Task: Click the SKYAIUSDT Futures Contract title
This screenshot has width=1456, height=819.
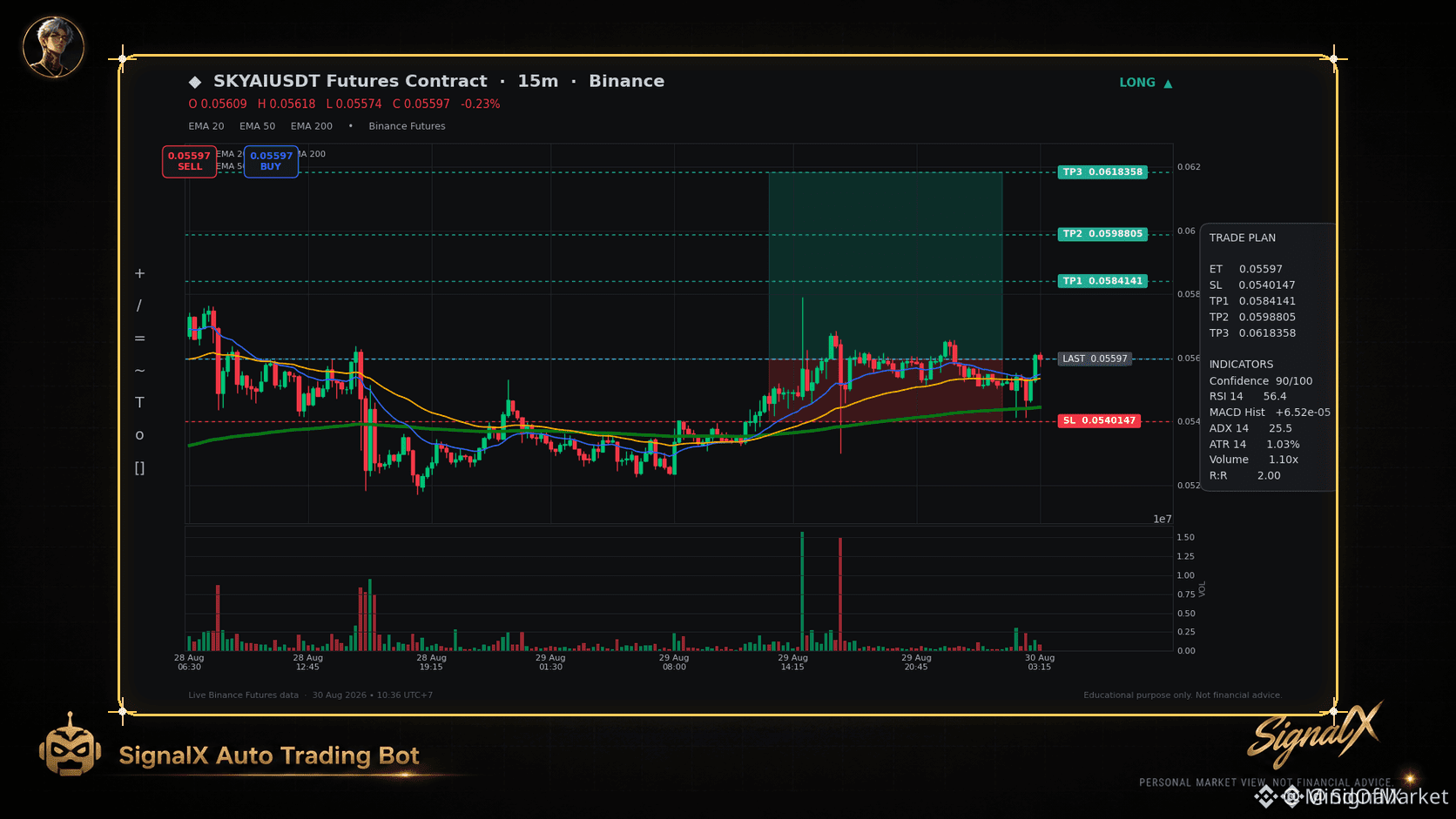Action: click(350, 81)
